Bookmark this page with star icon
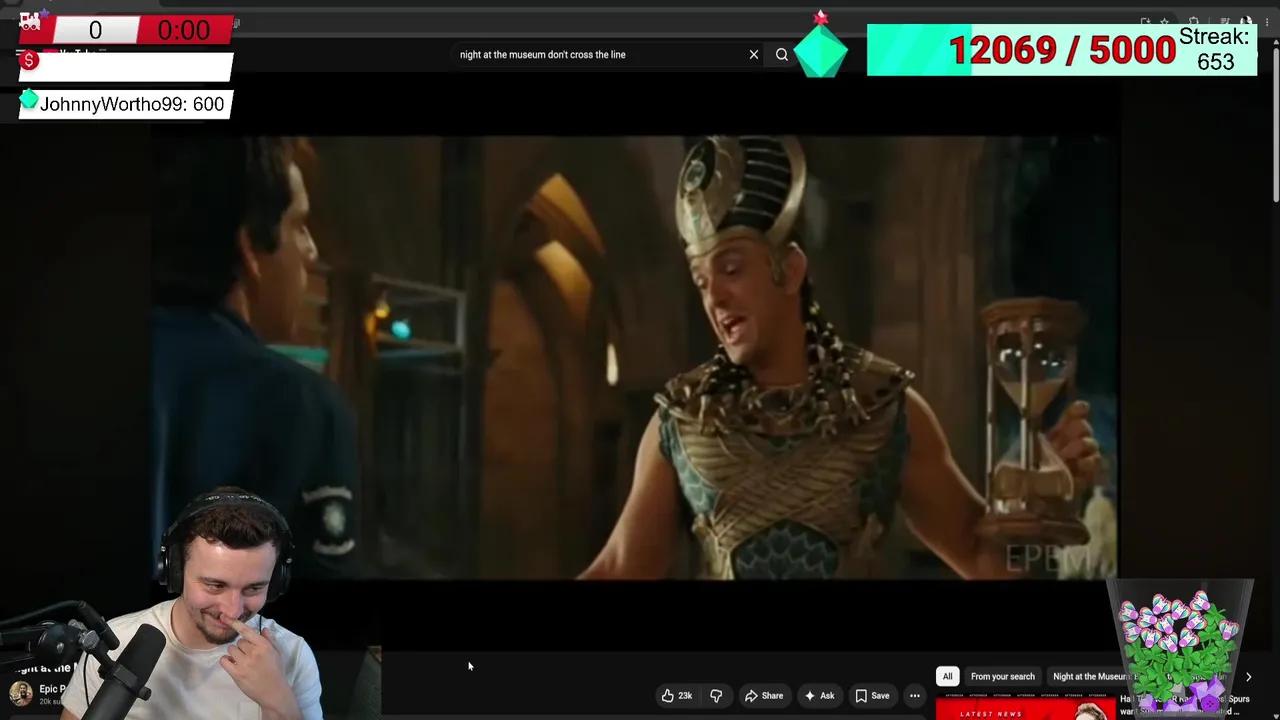The width and height of the screenshot is (1280, 720). pos(1164,22)
